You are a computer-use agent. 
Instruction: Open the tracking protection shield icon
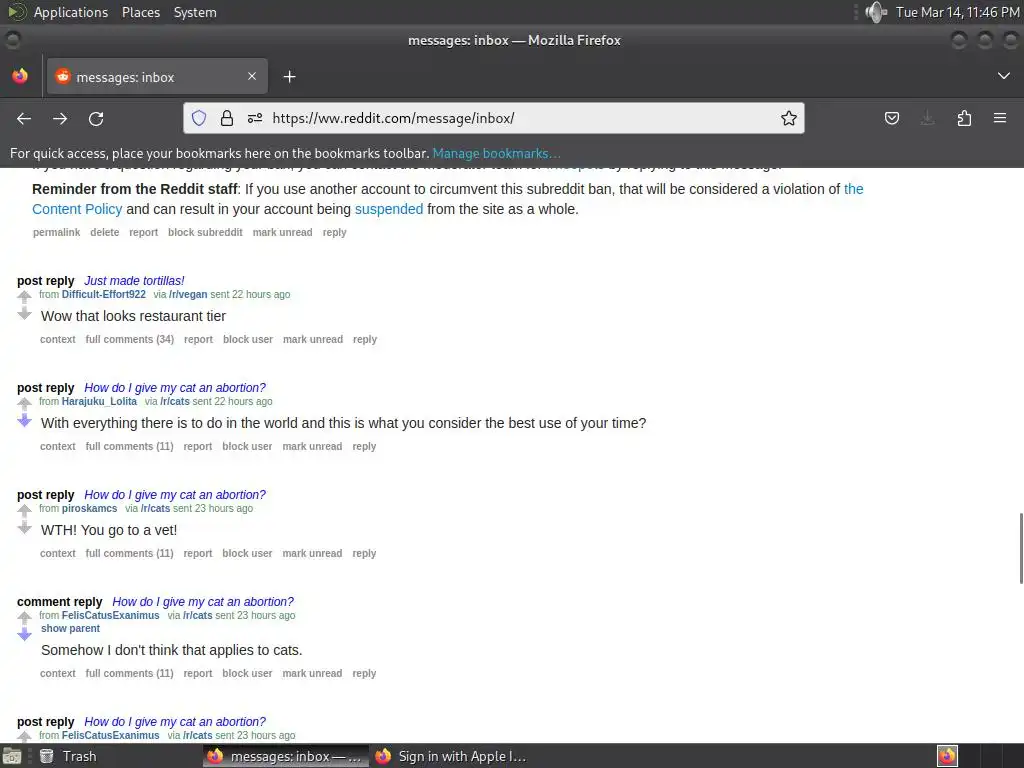click(x=199, y=118)
